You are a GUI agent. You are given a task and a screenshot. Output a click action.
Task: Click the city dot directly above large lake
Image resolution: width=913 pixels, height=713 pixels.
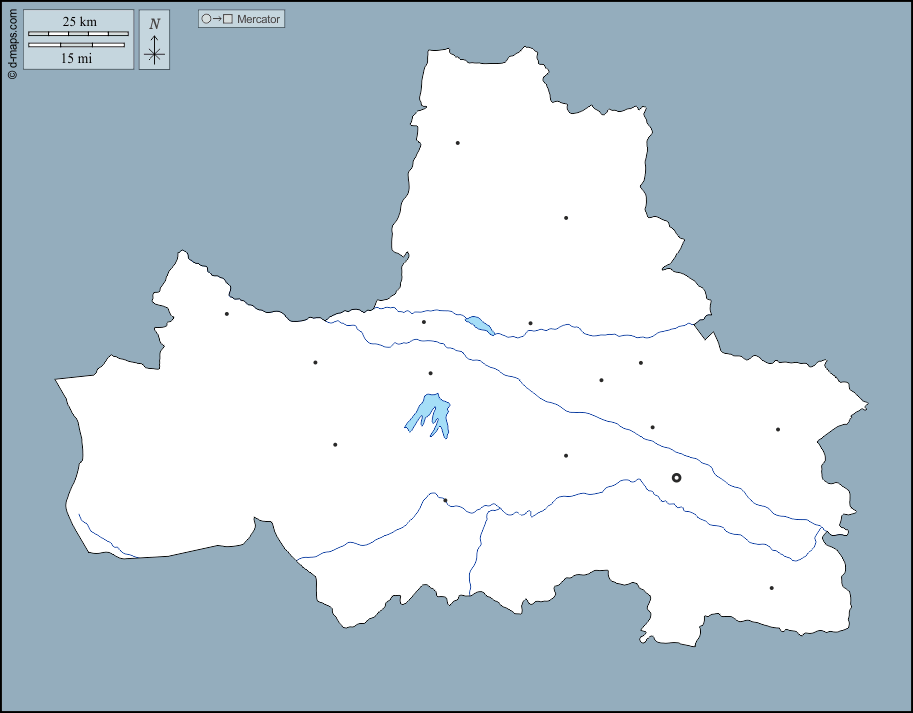tap(431, 373)
